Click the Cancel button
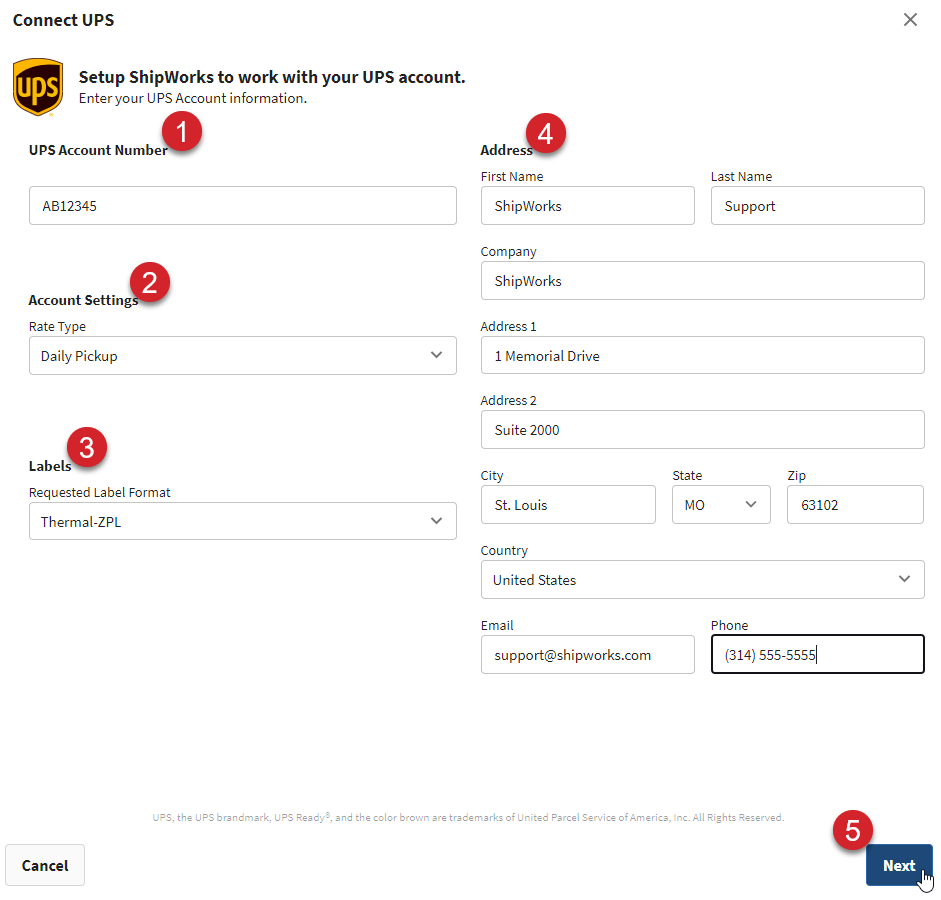 45,866
